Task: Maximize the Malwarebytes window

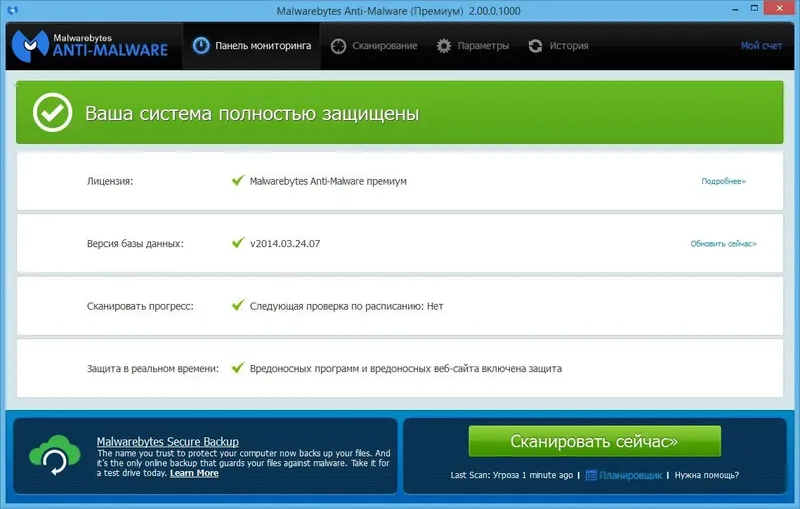Action: (x=755, y=9)
